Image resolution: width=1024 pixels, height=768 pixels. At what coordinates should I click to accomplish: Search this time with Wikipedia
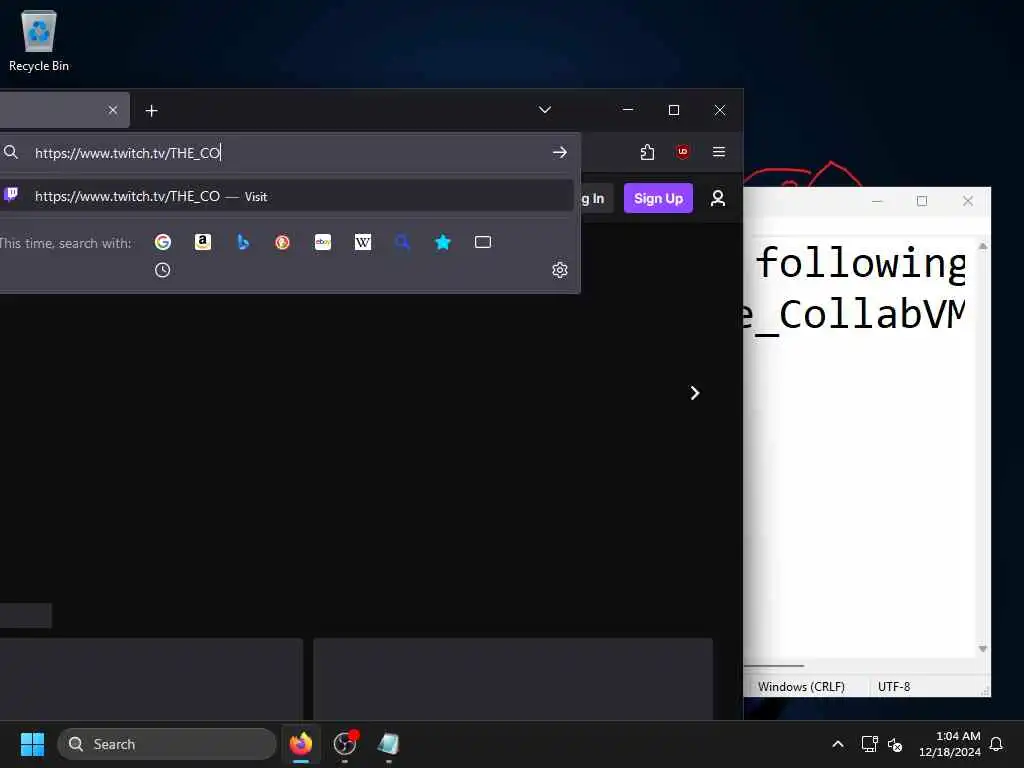coord(362,242)
